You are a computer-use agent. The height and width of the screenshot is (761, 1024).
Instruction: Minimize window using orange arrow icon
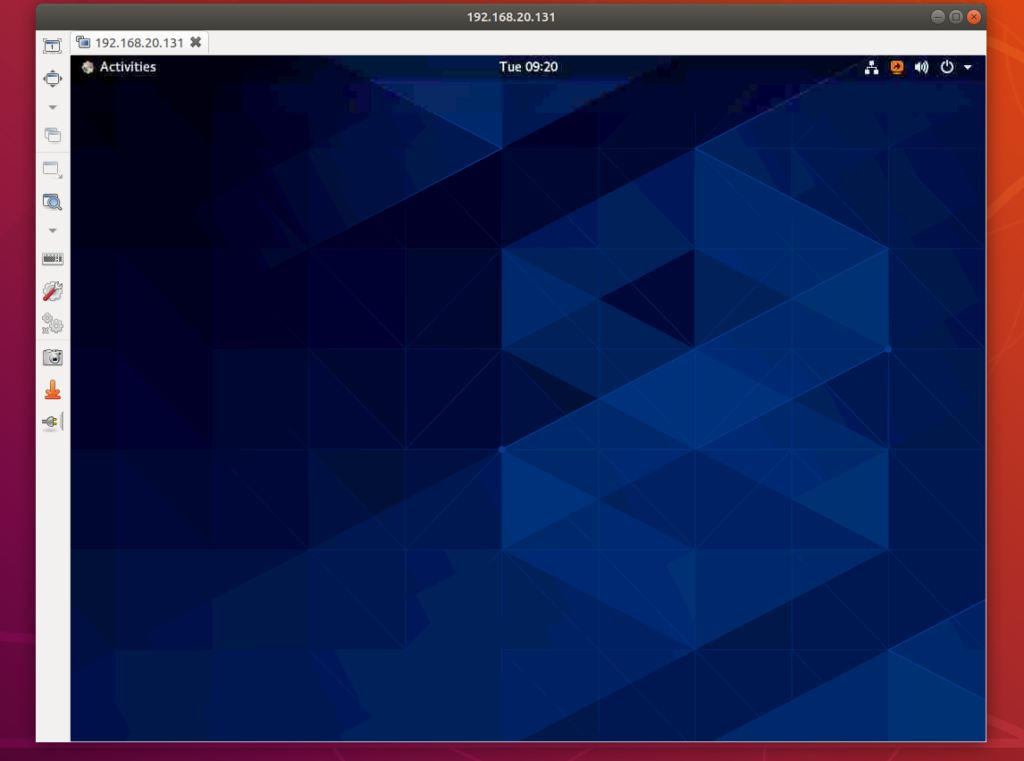tap(52, 390)
